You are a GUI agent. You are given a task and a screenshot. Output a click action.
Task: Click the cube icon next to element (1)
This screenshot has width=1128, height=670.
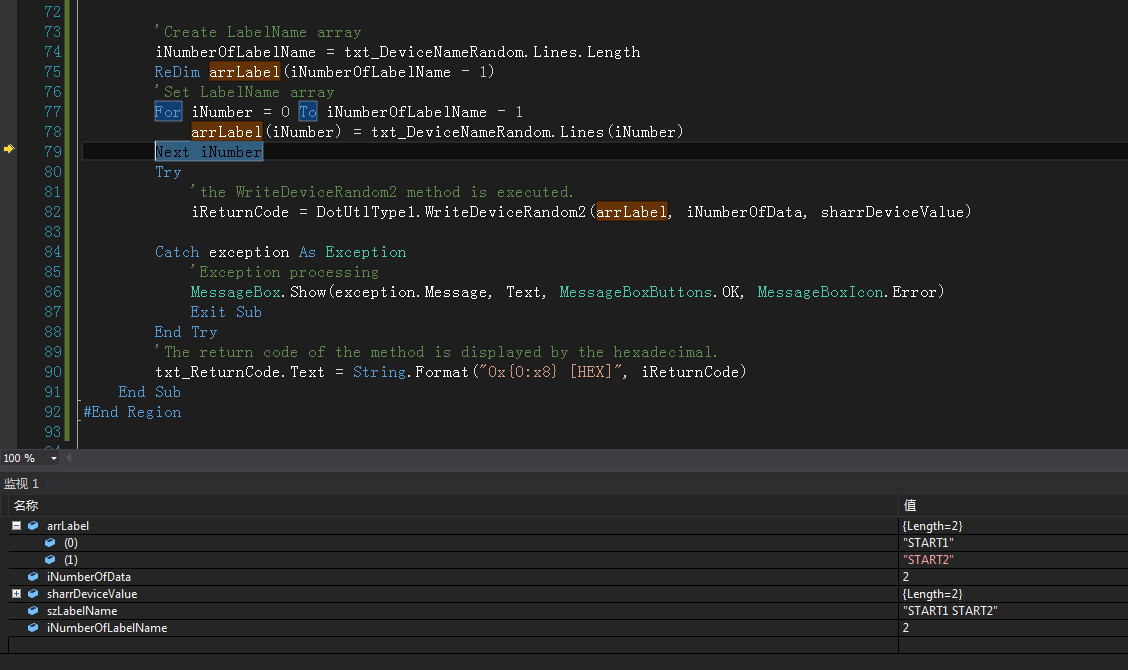(x=50, y=560)
